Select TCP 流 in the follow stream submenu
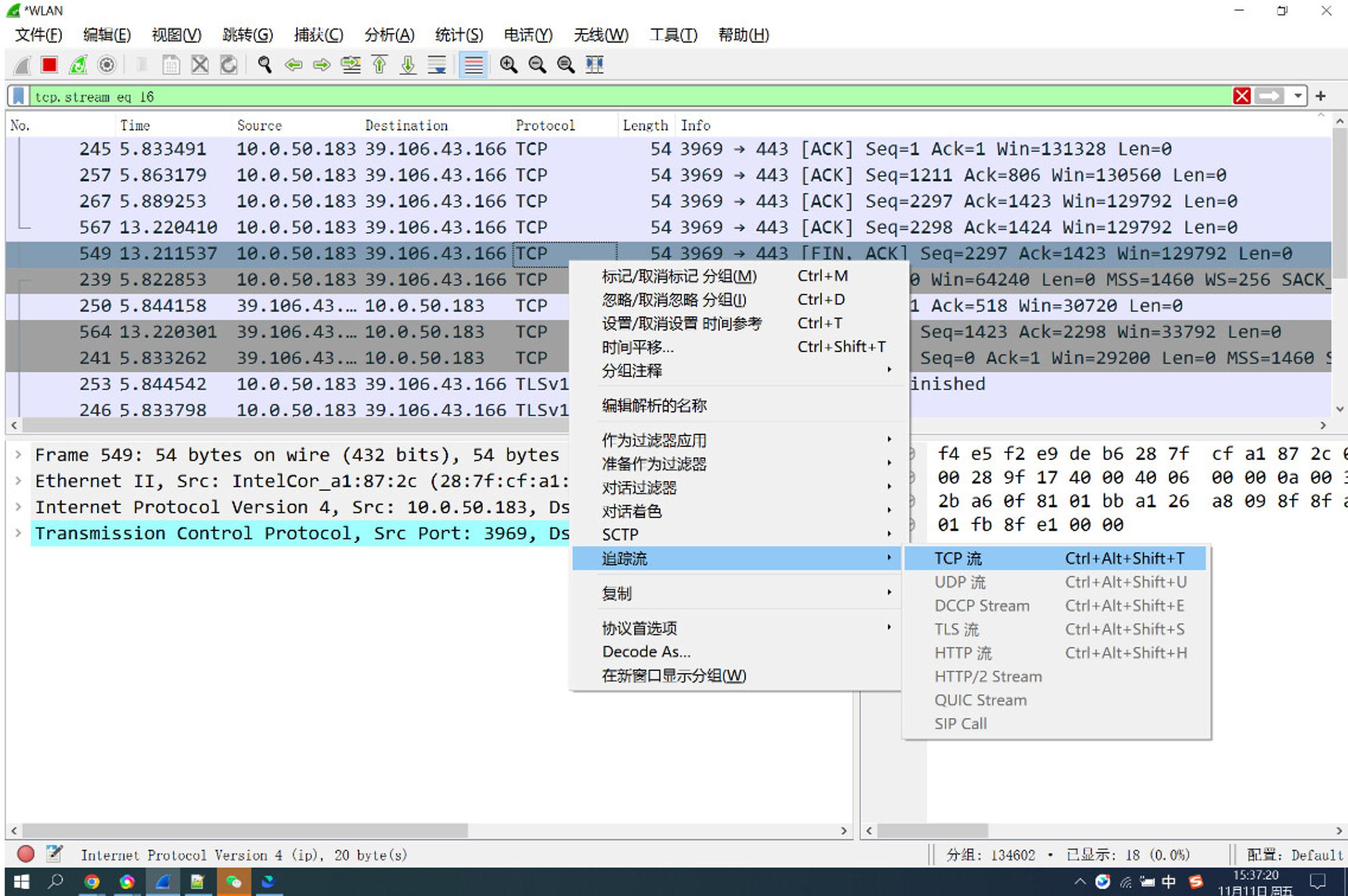The width and height of the screenshot is (1348, 896). click(1055, 558)
